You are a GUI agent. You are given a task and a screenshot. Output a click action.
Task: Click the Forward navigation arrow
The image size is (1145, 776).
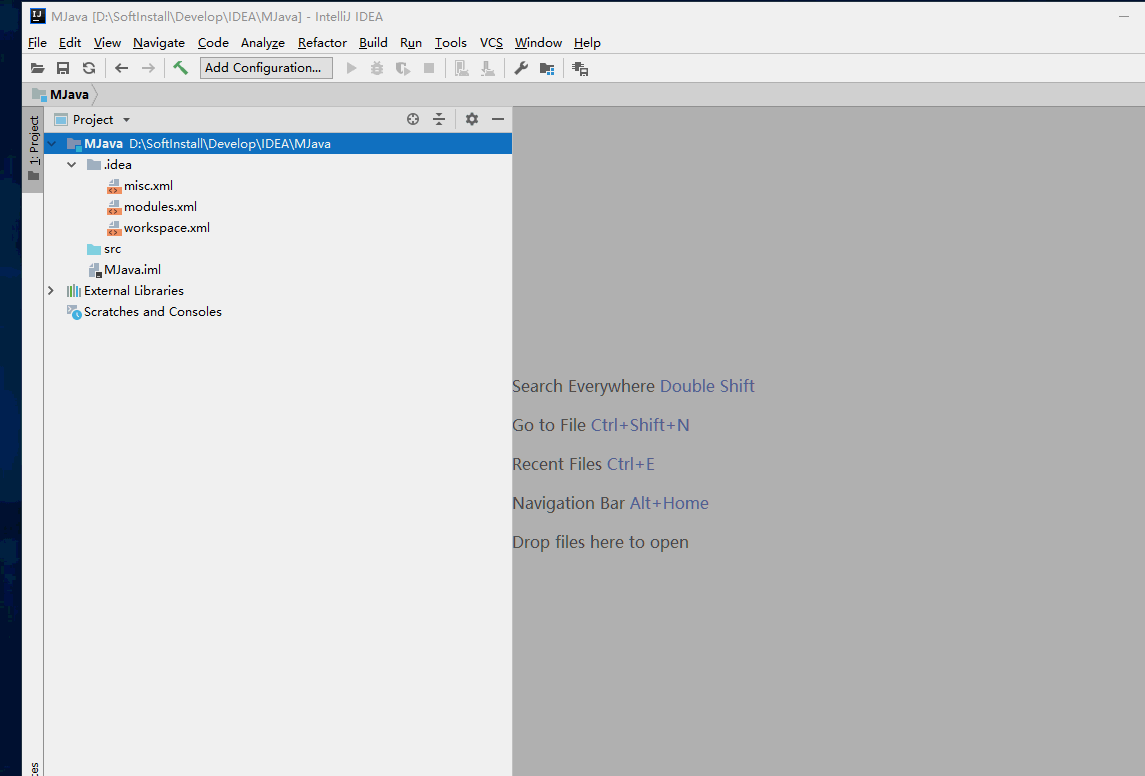[x=148, y=68]
